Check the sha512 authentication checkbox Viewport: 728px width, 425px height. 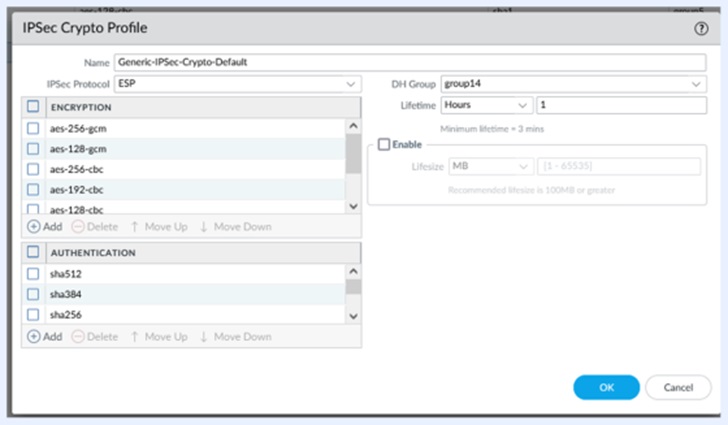pyautogui.click(x=33, y=273)
